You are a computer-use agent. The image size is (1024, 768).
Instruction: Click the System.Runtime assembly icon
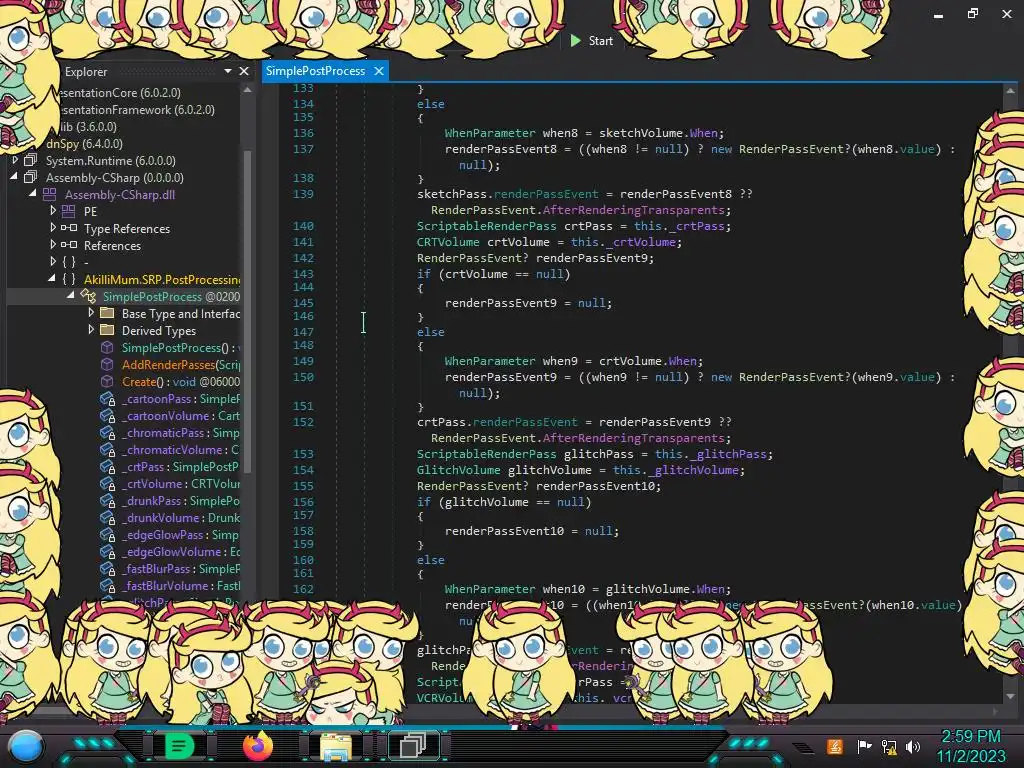coord(30,160)
